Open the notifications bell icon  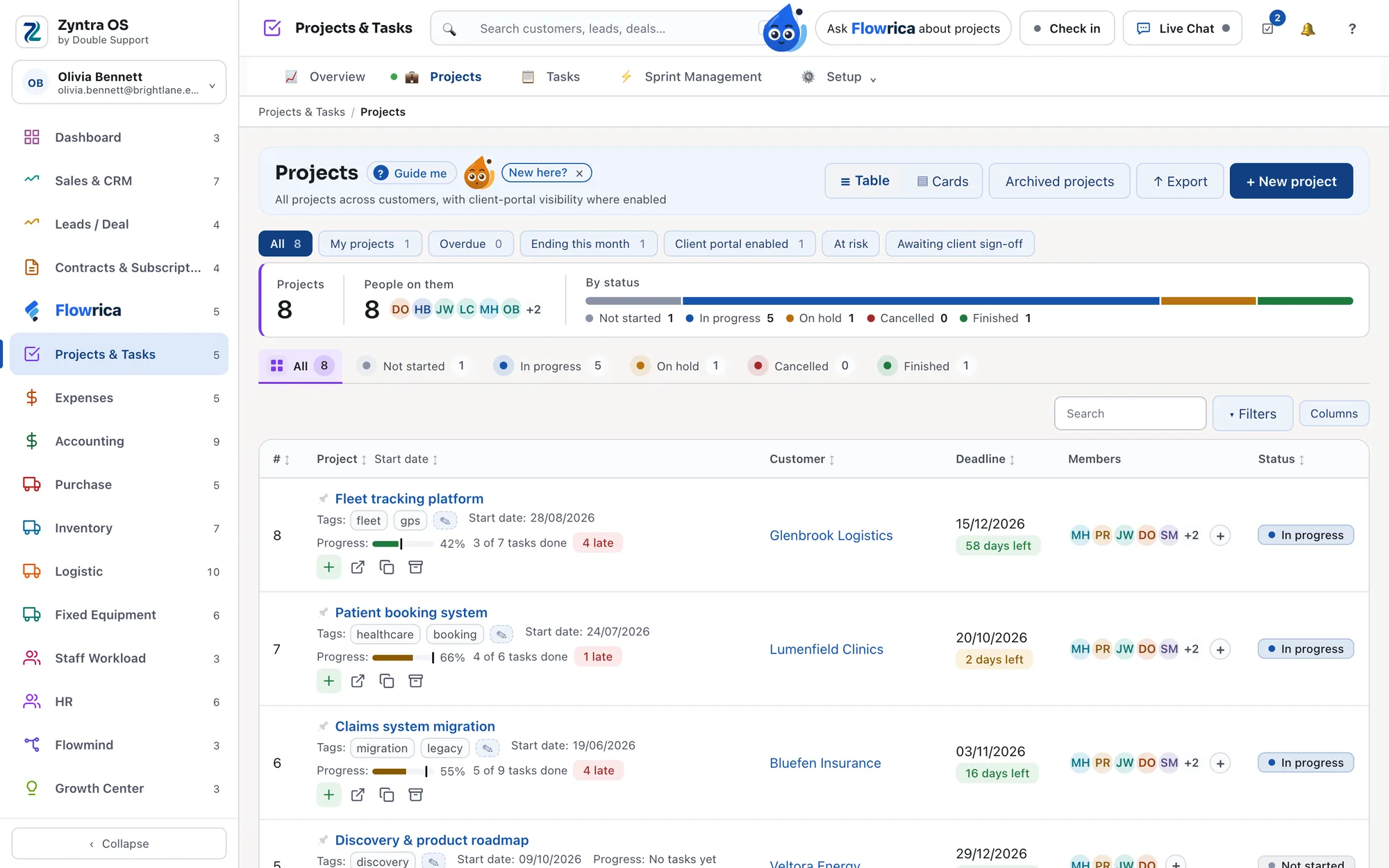coord(1308,28)
